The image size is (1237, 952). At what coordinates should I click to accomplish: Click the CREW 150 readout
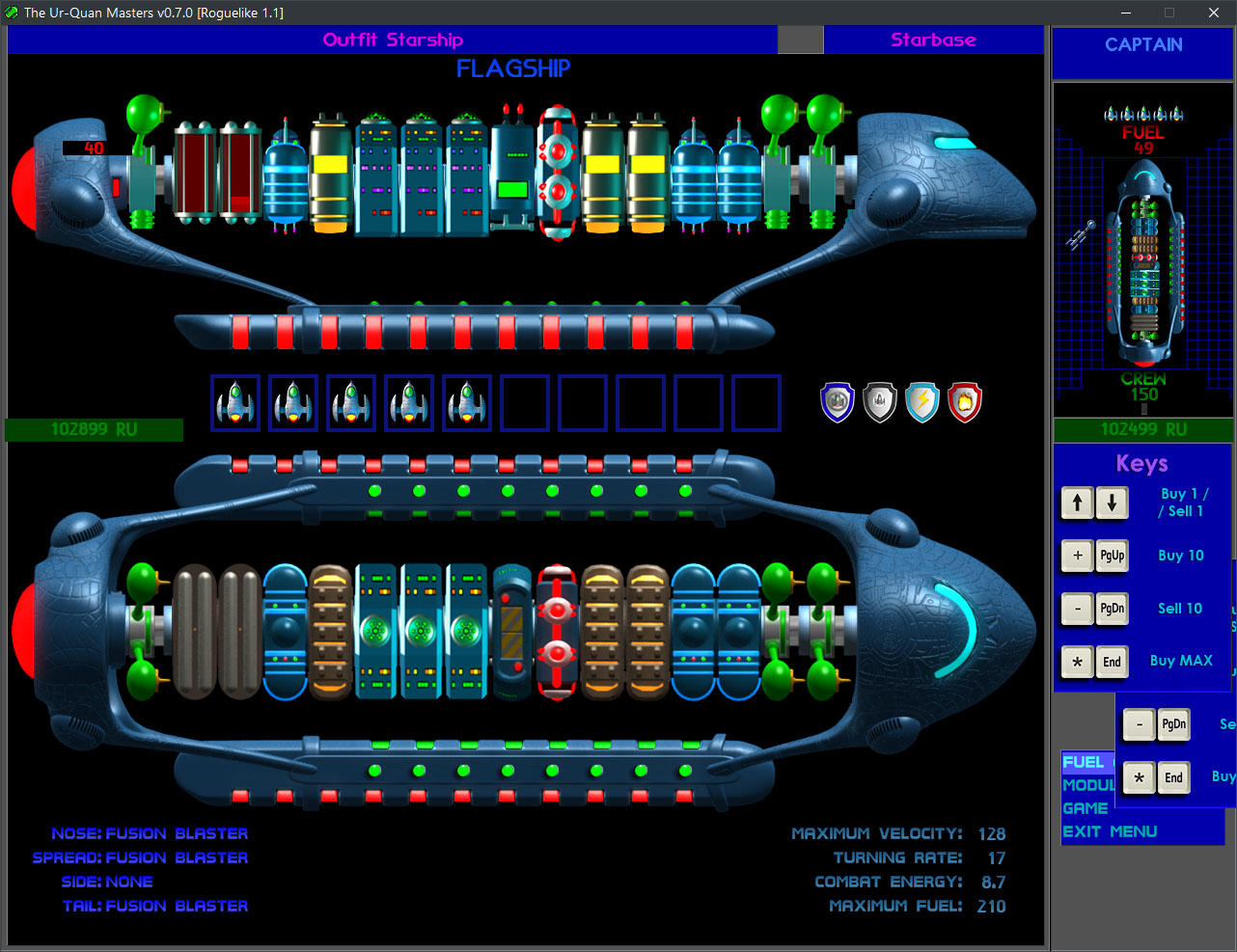coord(1143,387)
